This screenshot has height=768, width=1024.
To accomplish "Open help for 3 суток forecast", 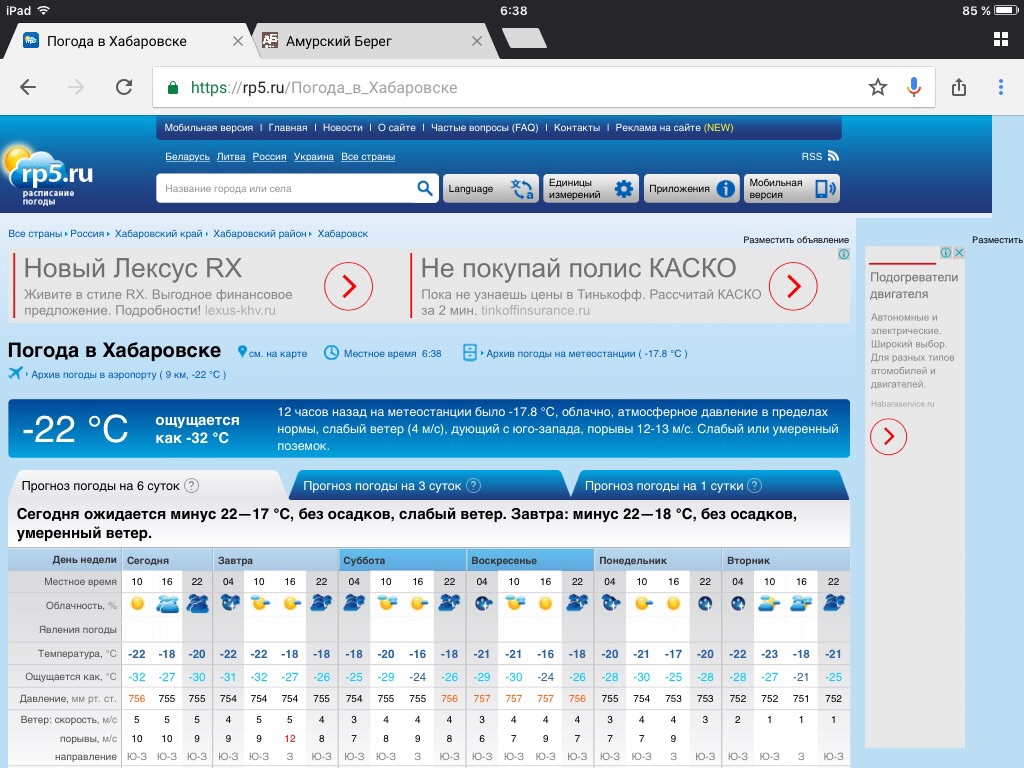I will [x=474, y=486].
